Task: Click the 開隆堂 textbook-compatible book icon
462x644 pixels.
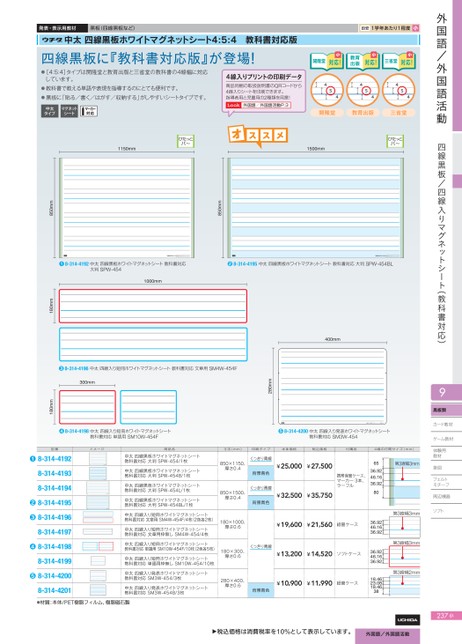Action: [x=326, y=62]
